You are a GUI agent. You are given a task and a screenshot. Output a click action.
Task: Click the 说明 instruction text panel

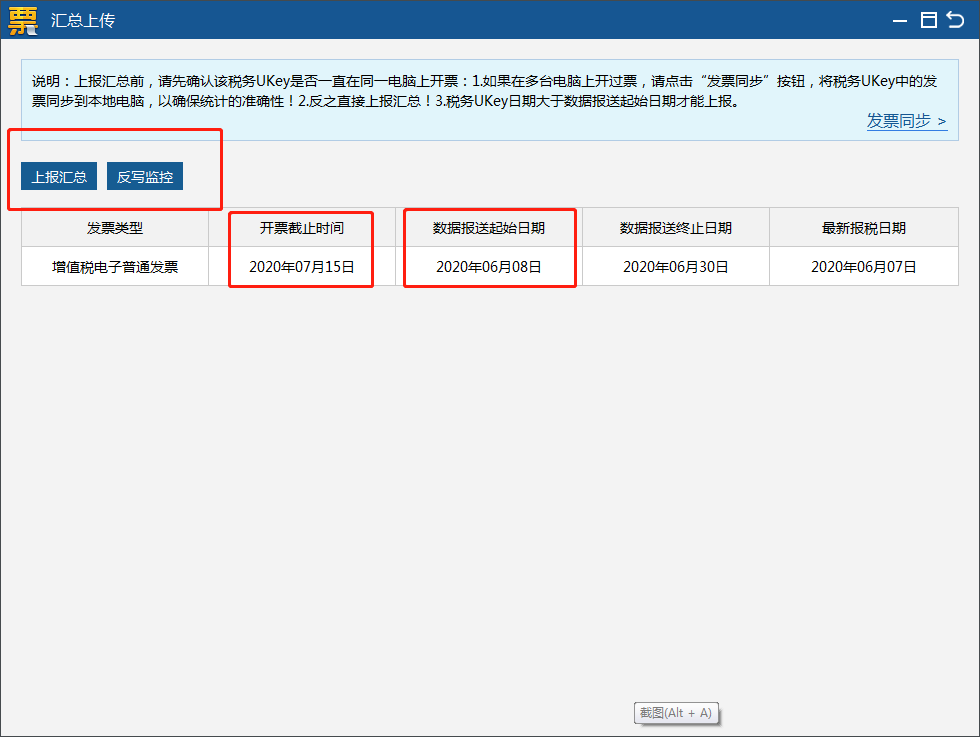point(489,100)
